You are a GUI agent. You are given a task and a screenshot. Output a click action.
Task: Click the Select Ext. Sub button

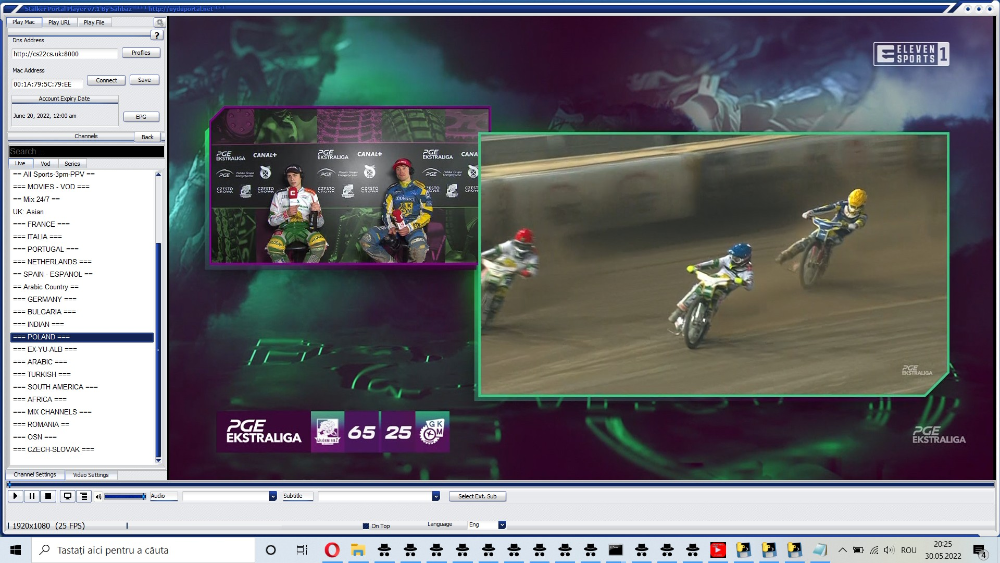pos(478,496)
